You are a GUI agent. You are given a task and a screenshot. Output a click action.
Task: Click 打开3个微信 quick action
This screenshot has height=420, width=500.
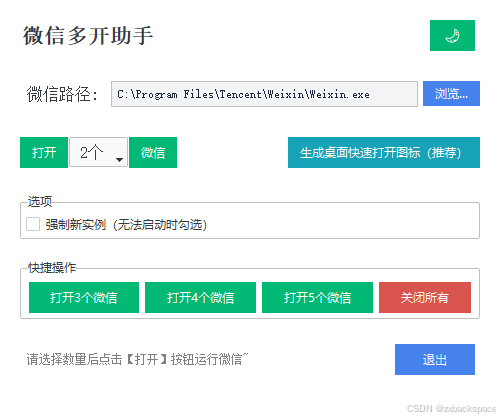click(84, 297)
